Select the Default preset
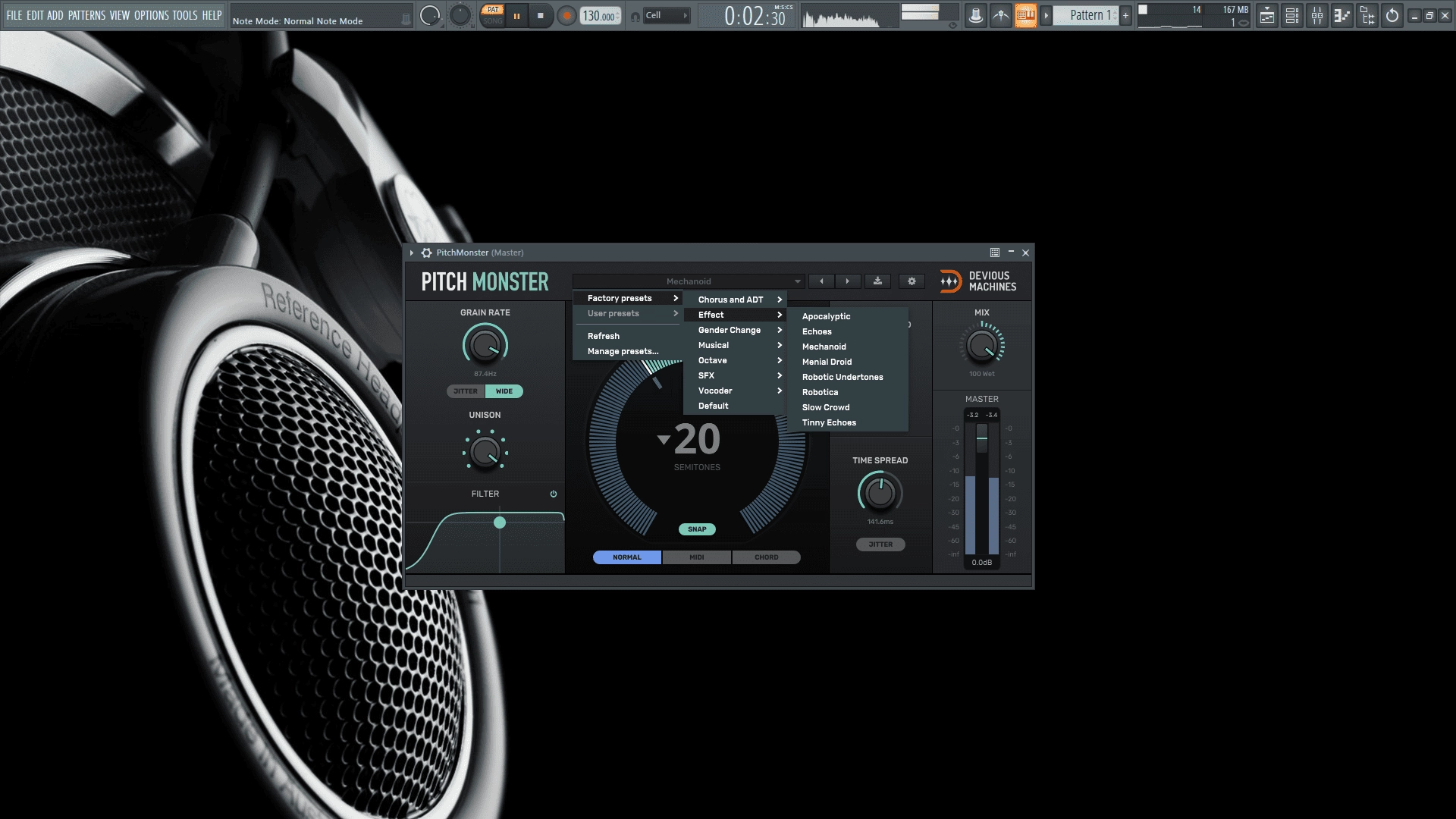The height and width of the screenshot is (819, 1456). pos(735,406)
